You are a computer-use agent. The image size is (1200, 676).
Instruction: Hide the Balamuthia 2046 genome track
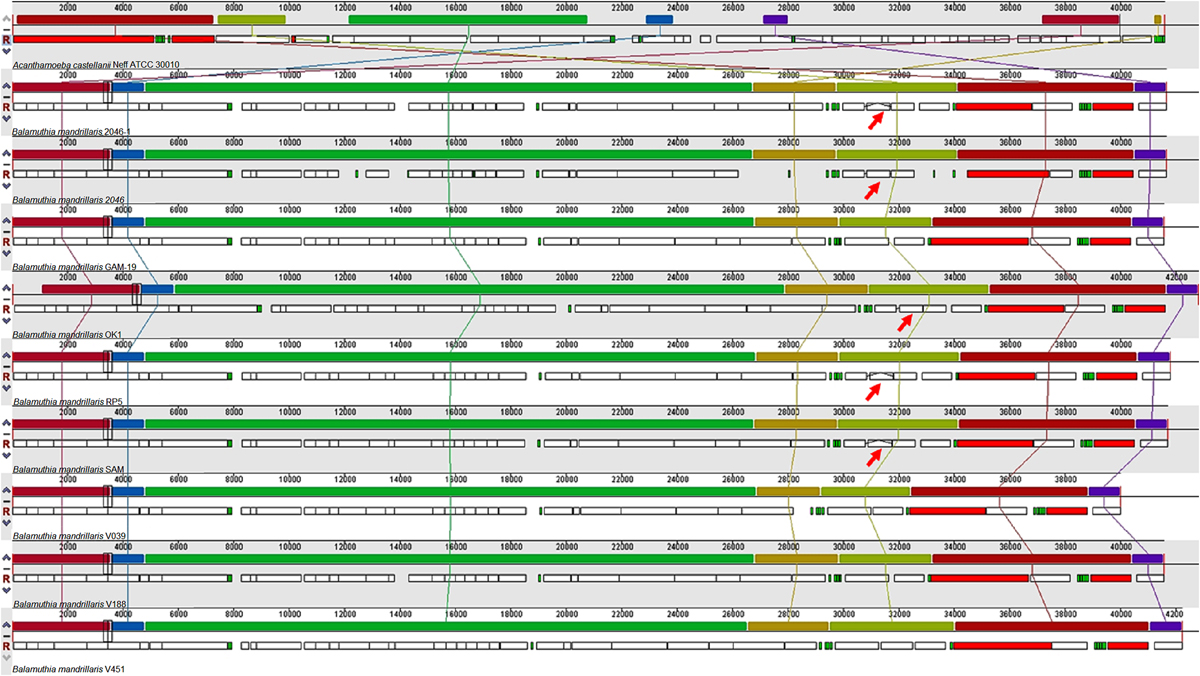pyautogui.click(x=6, y=164)
